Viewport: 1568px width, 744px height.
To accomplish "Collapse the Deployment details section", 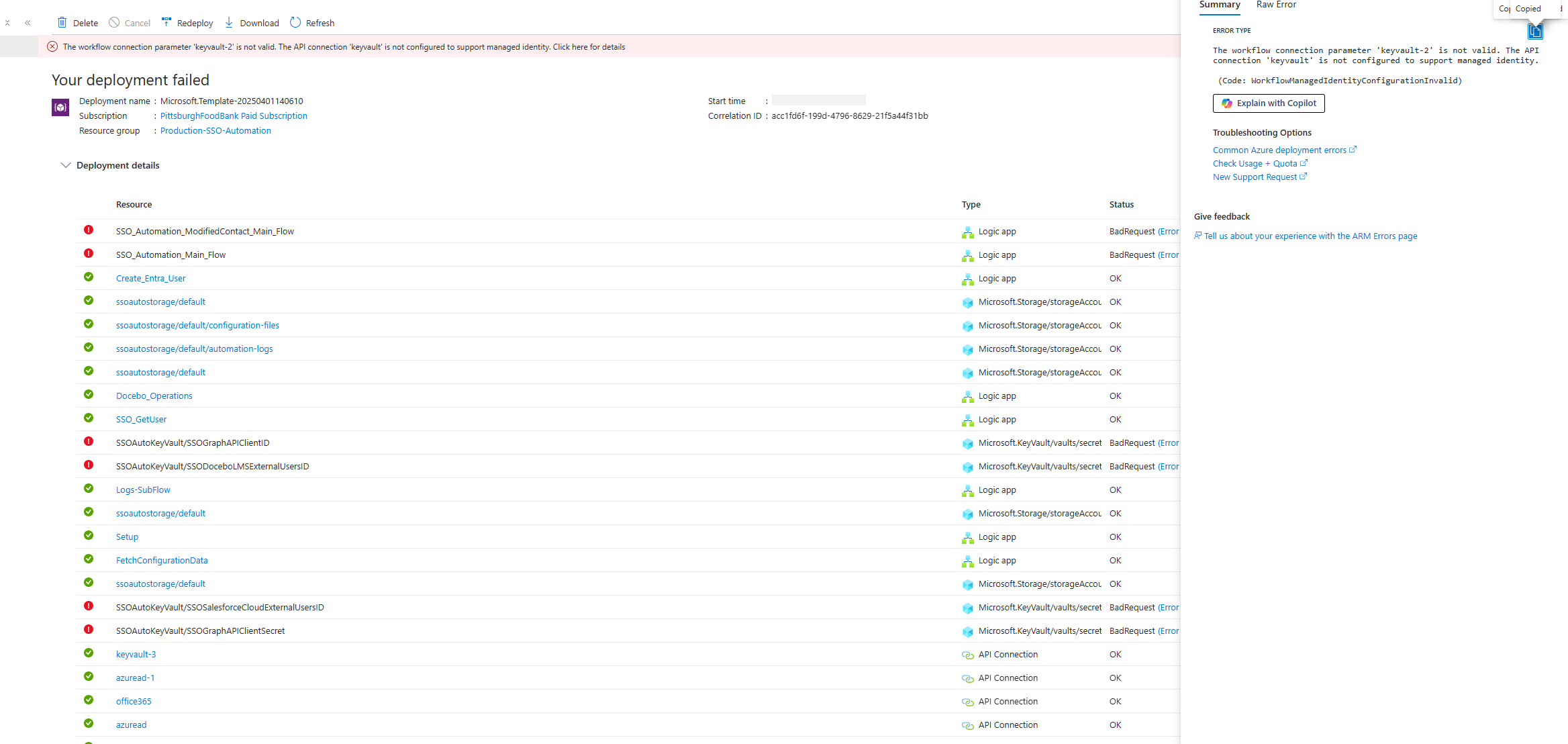I will point(66,165).
